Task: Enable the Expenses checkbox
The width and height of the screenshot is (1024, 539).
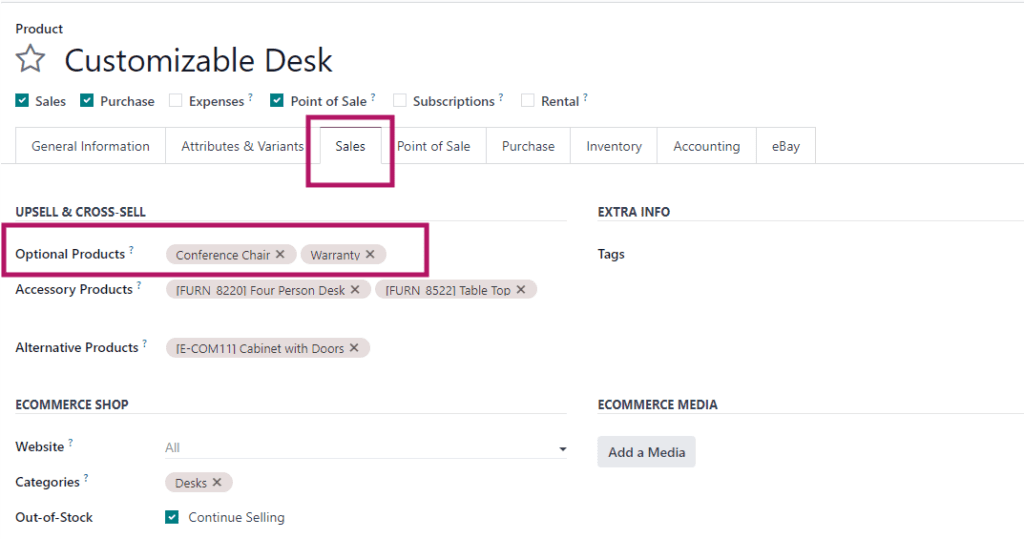Action: coord(176,101)
